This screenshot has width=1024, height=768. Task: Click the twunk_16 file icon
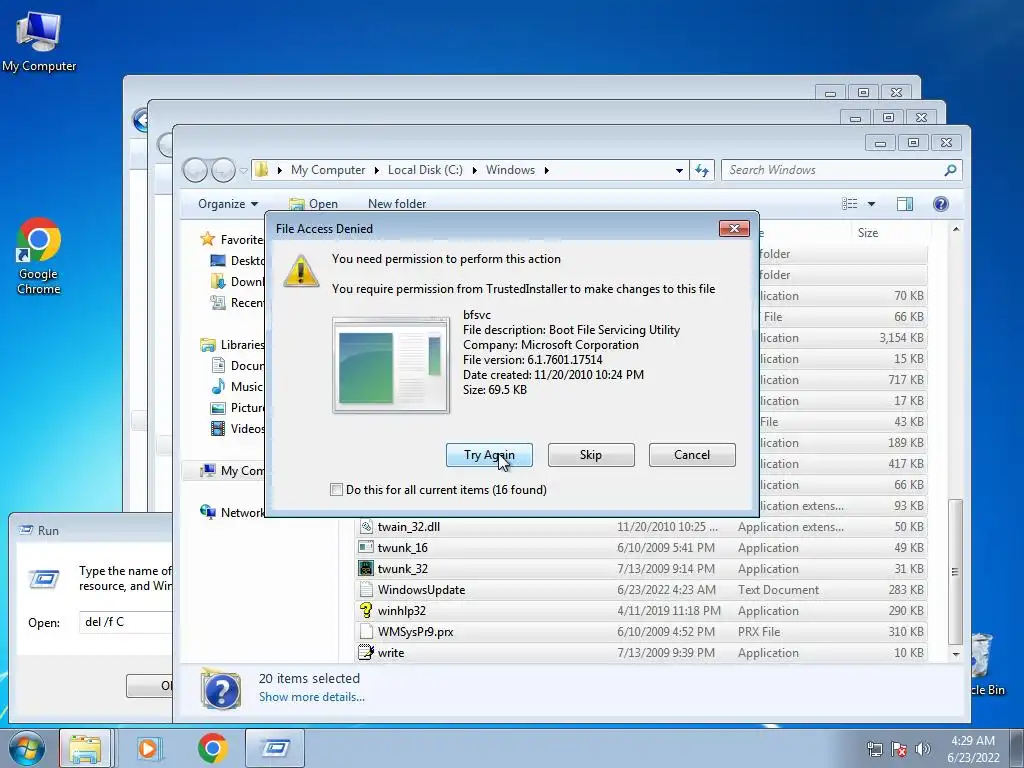coord(366,547)
